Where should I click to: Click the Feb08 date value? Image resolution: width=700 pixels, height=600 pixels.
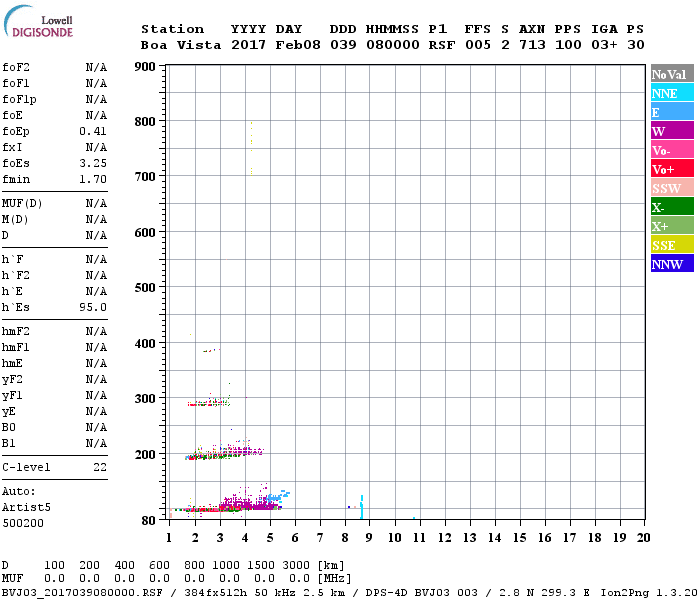coord(298,45)
